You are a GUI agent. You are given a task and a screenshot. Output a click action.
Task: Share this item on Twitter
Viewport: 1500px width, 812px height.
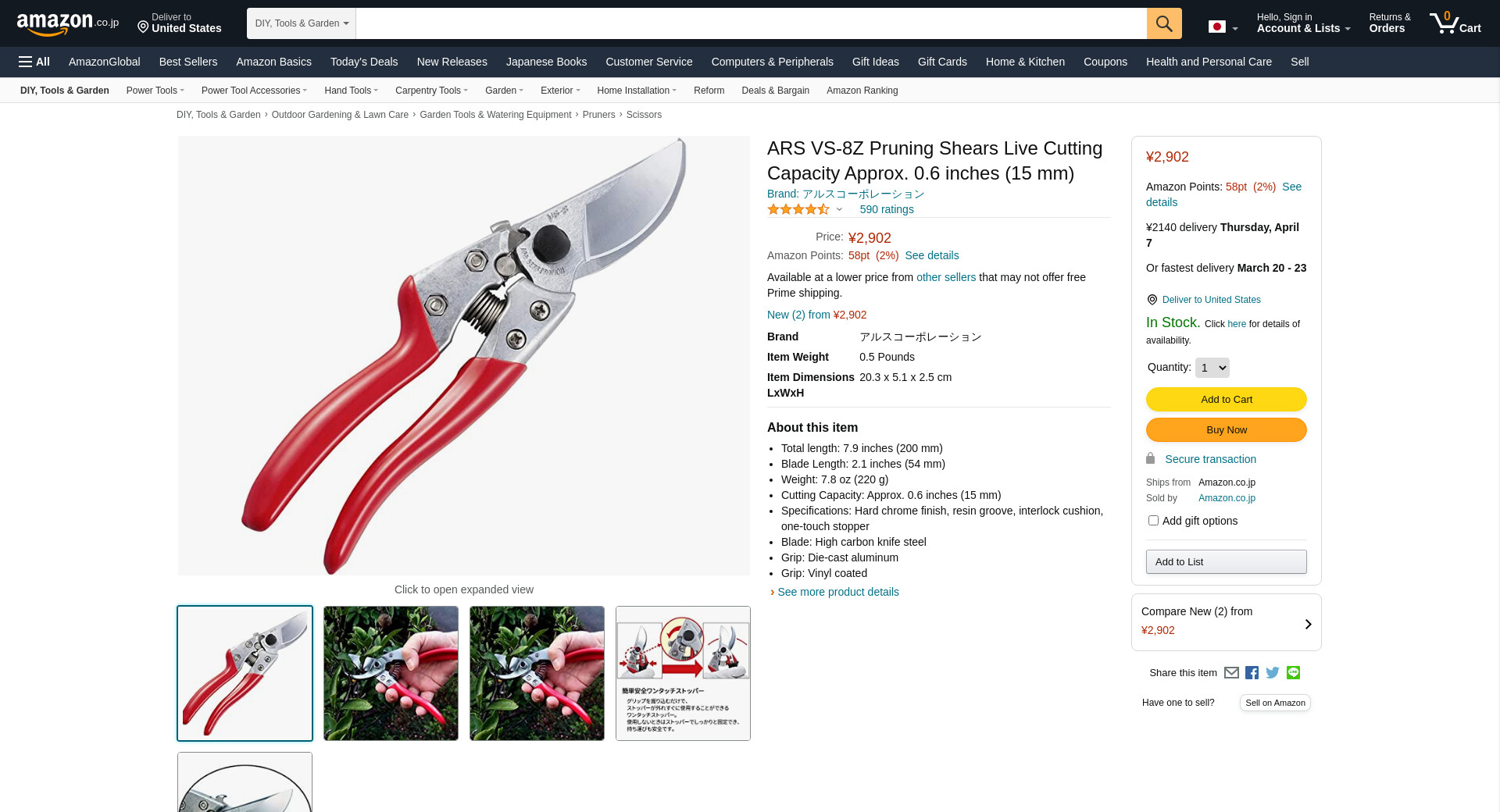point(1273,672)
